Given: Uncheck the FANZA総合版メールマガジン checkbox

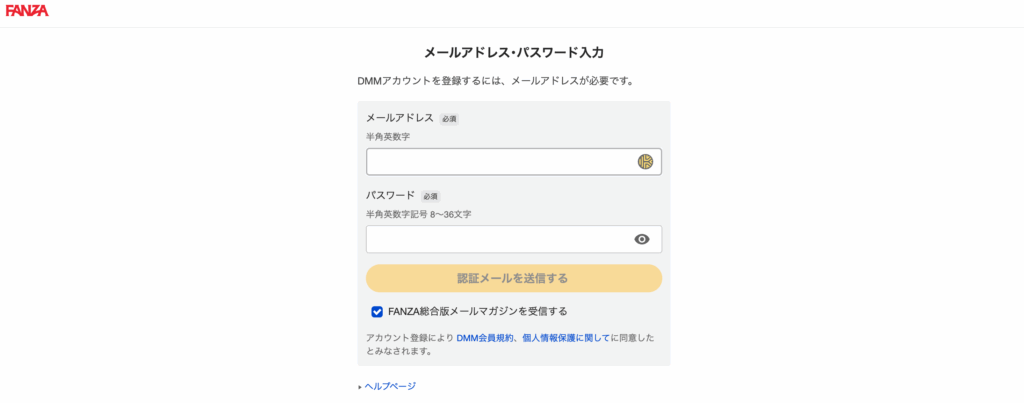Looking at the screenshot, I should click(377, 312).
